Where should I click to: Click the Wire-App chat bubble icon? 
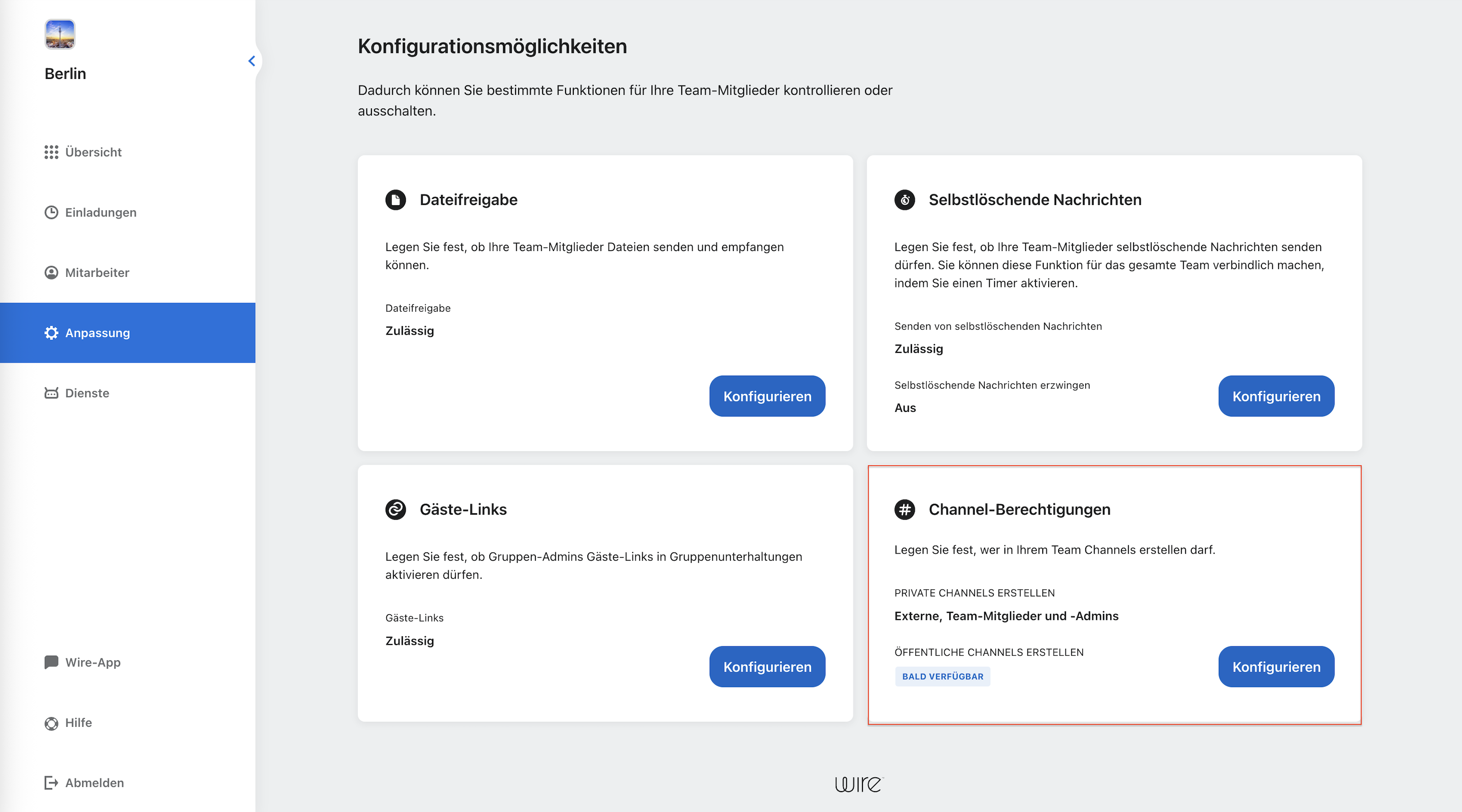(51, 662)
